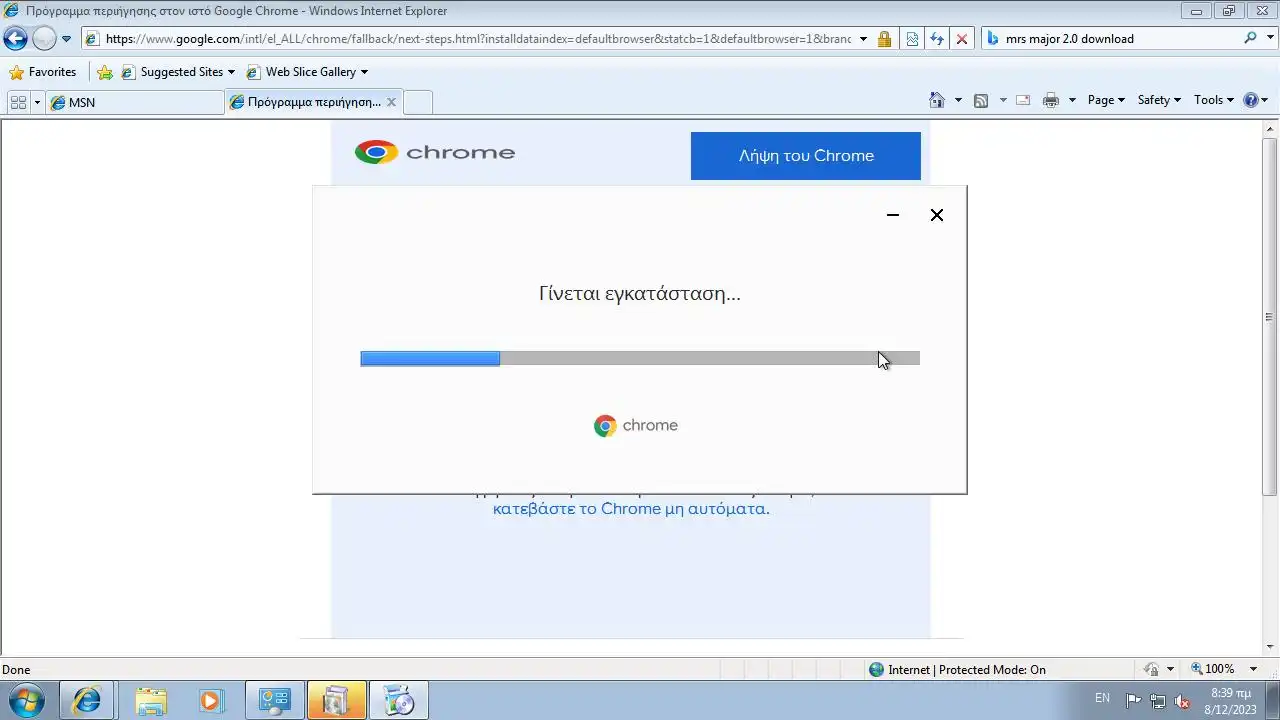The image size is (1280, 720).
Task: Click the Help question mark icon
Action: tap(1250, 100)
